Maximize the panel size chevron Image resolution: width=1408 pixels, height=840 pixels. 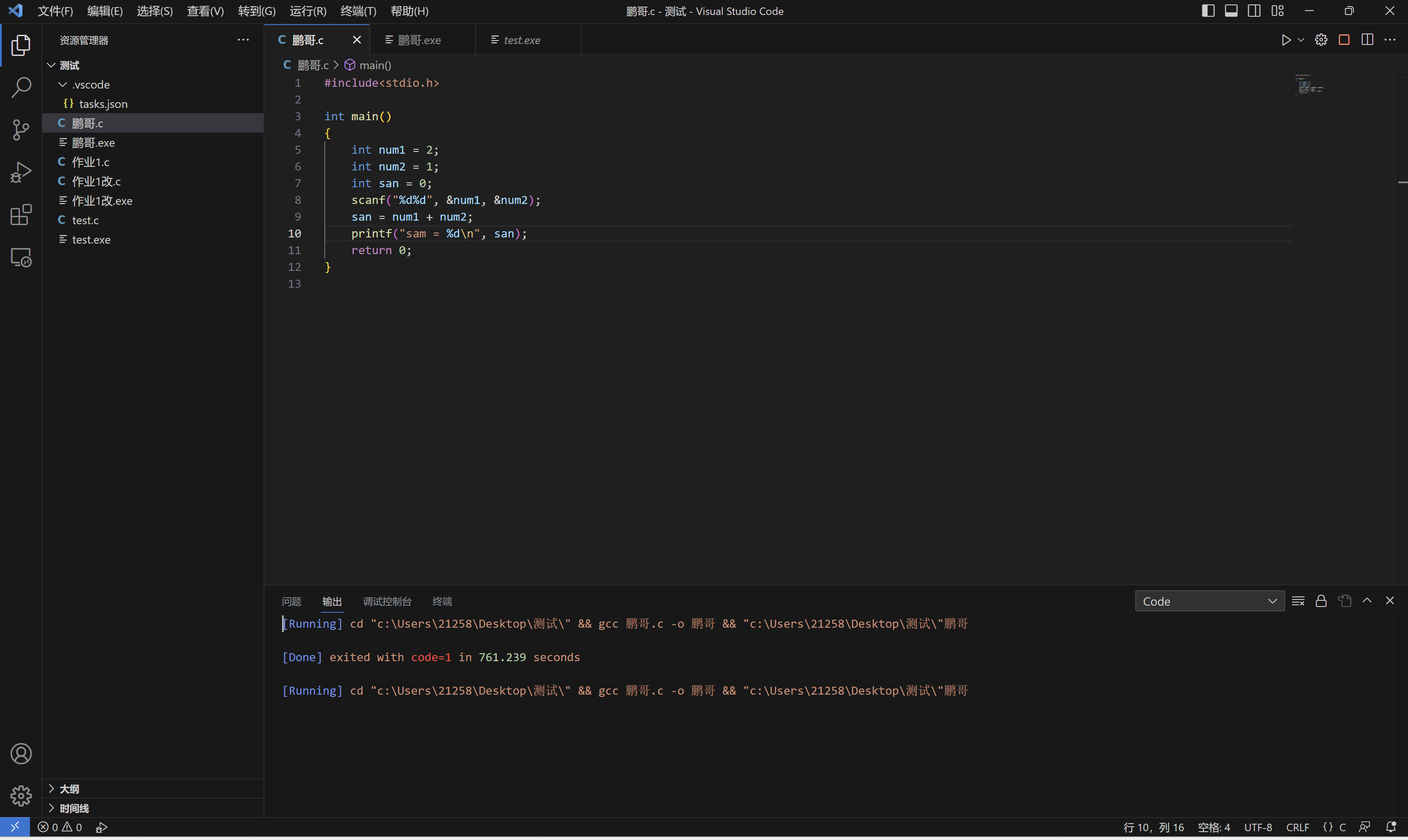click(x=1367, y=601)
